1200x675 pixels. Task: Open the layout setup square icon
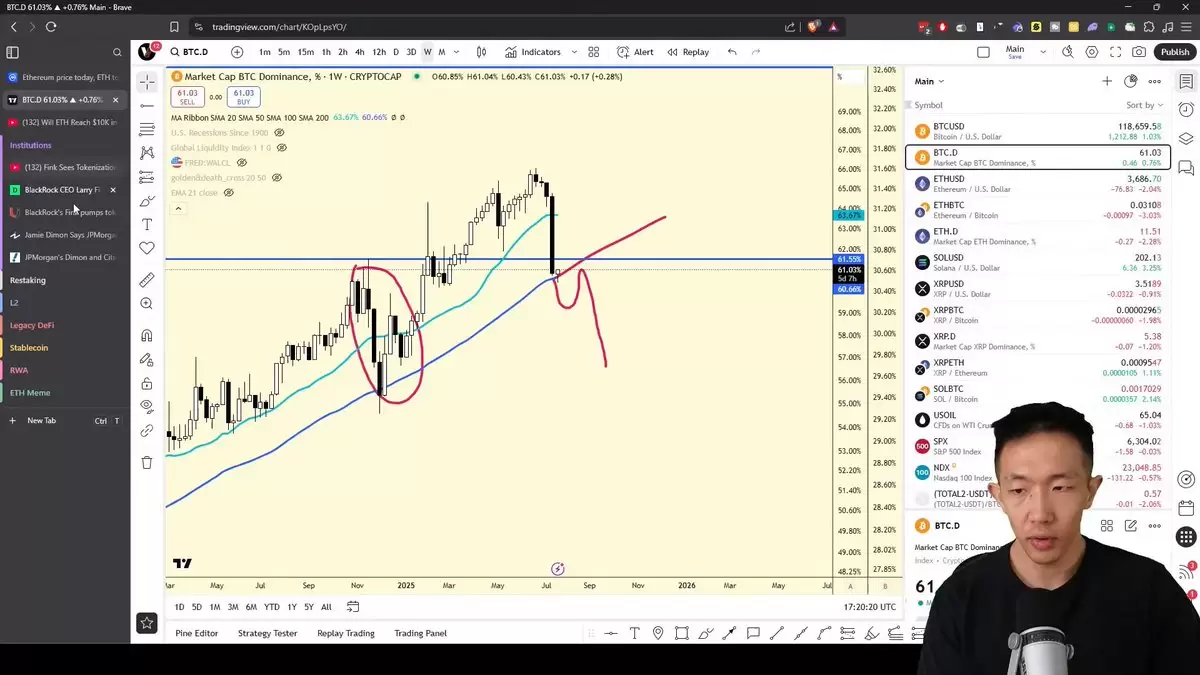pyautogui.click(x=983, y=52)
